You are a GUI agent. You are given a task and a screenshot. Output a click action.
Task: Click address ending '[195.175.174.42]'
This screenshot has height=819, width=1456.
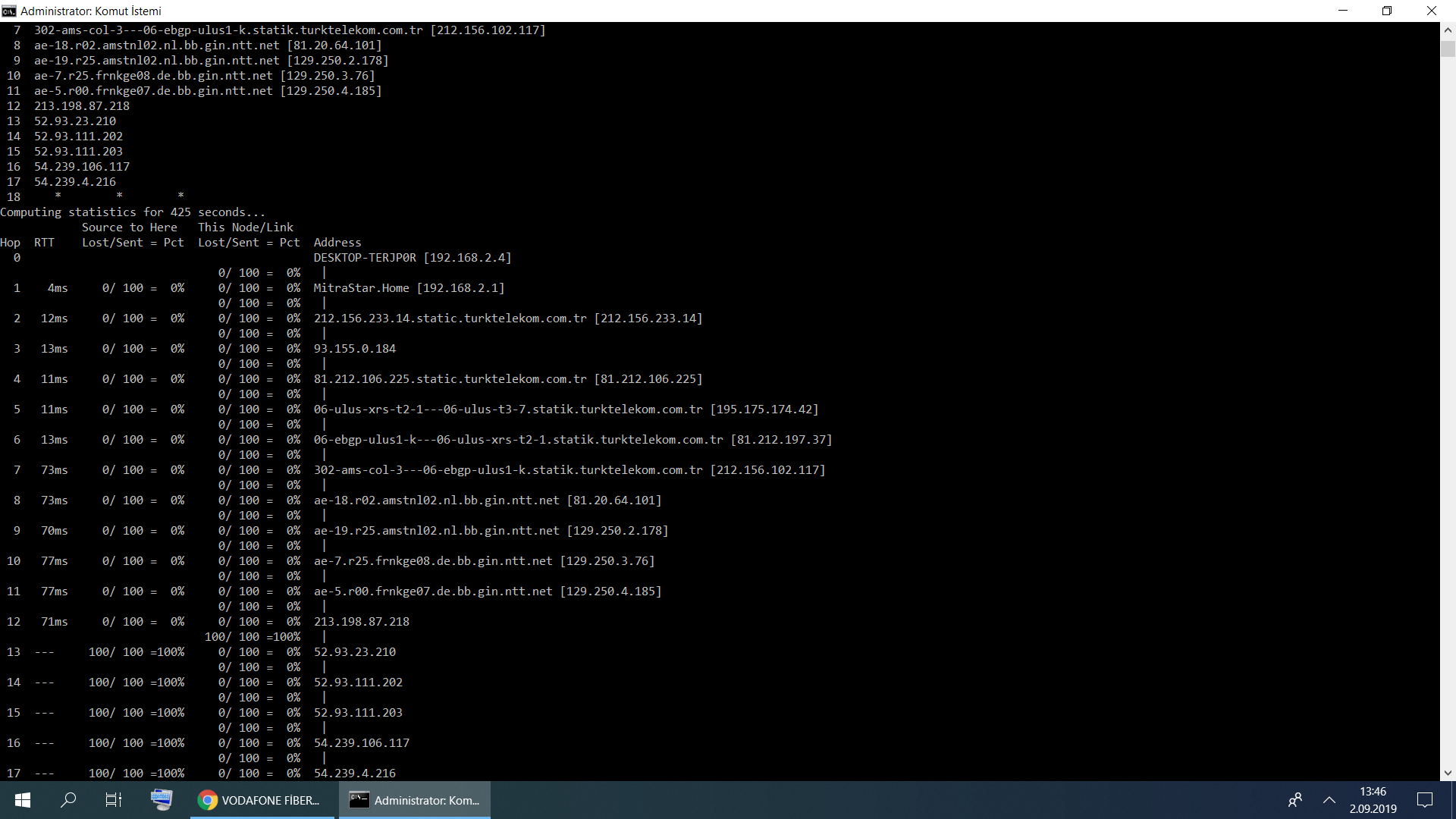click(566, 409)
